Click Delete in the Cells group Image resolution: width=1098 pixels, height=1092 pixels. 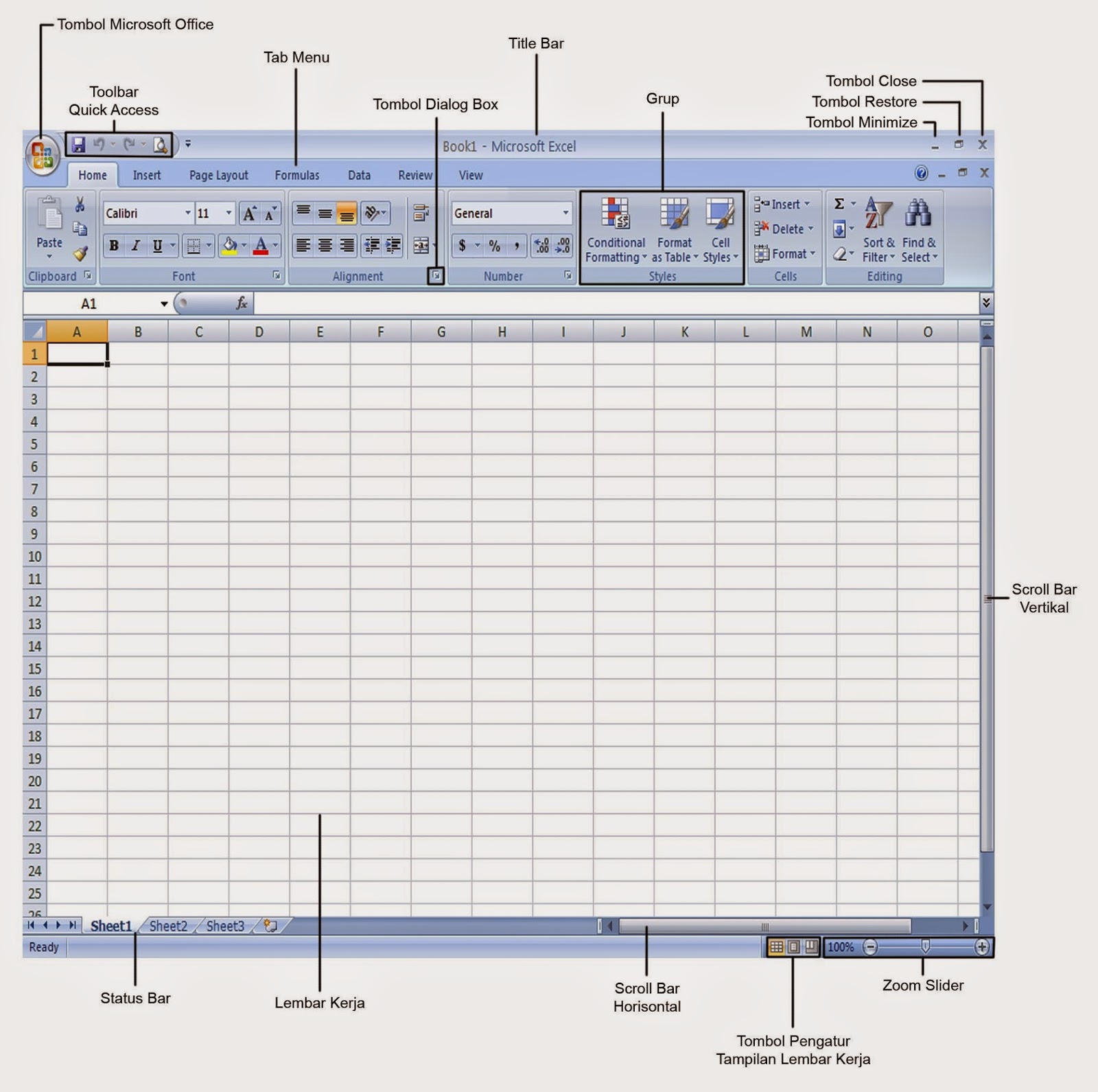[784, 229]
